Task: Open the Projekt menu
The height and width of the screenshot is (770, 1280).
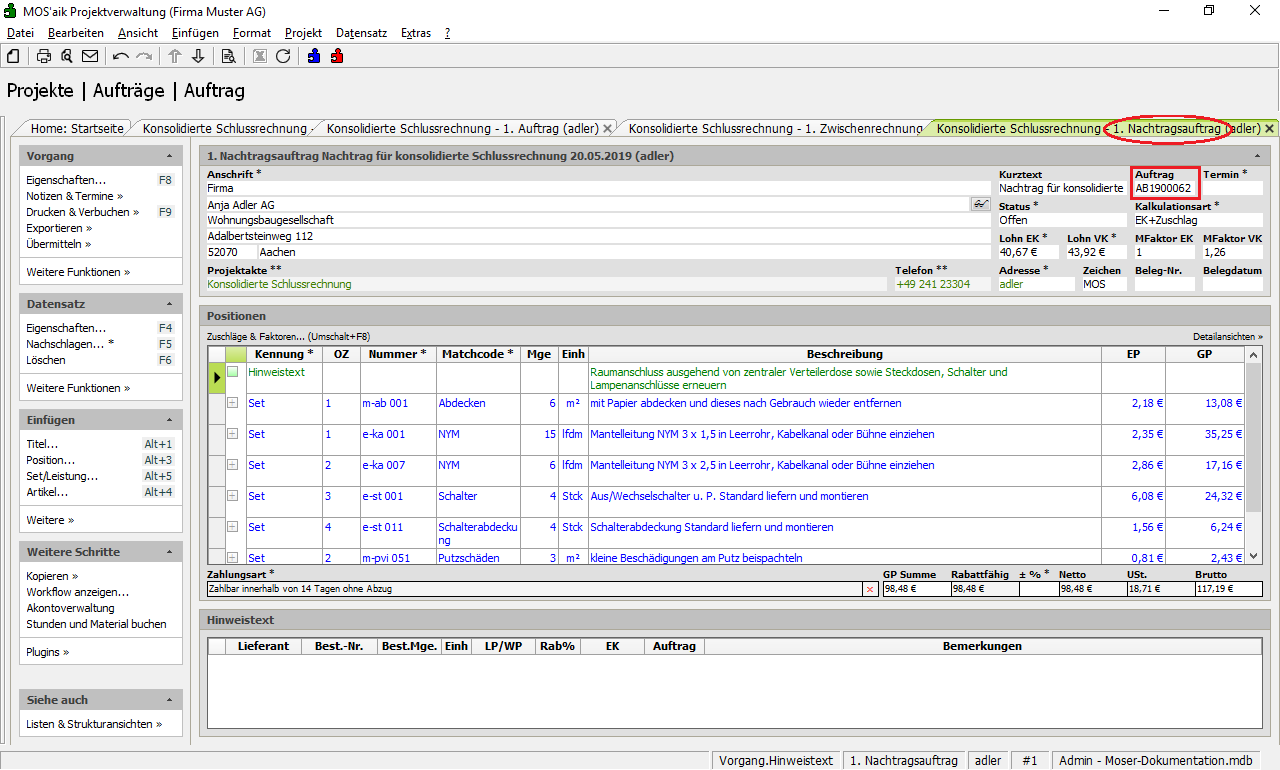Action: click(303, 33)
